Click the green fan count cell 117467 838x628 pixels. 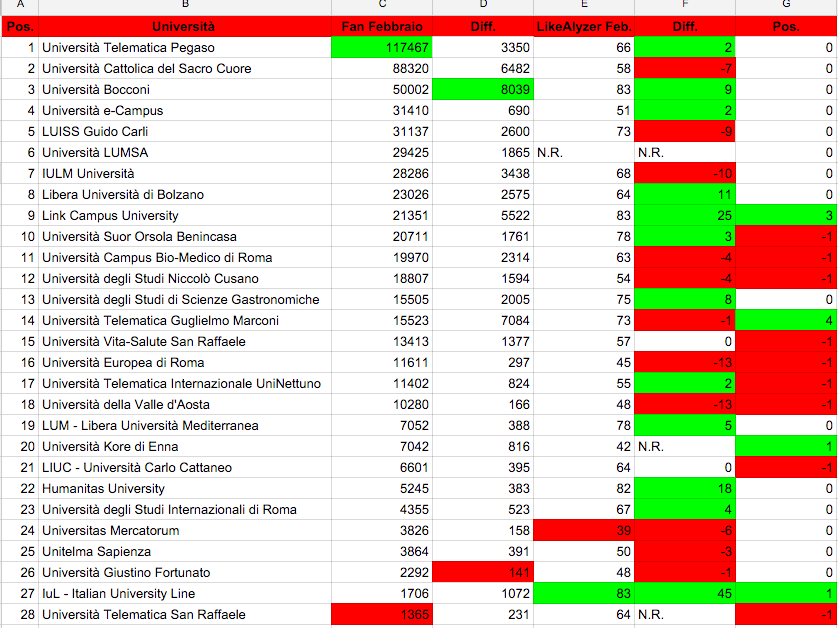click(382, 48)
